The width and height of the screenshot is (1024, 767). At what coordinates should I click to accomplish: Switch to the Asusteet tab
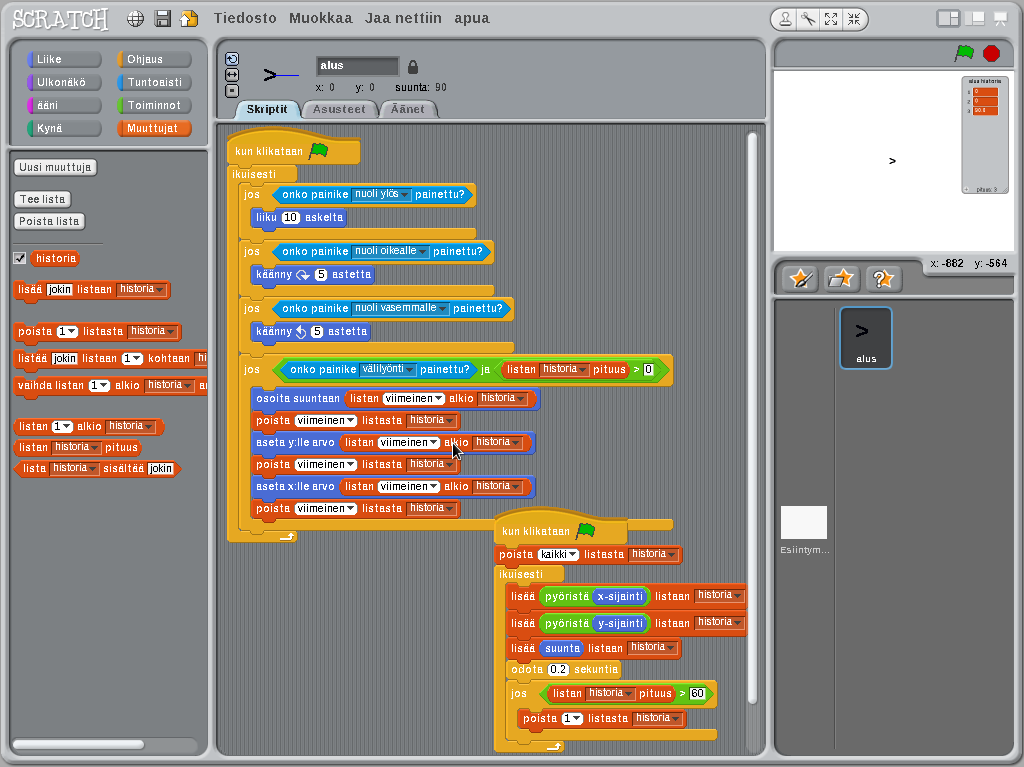click(339, 109)
